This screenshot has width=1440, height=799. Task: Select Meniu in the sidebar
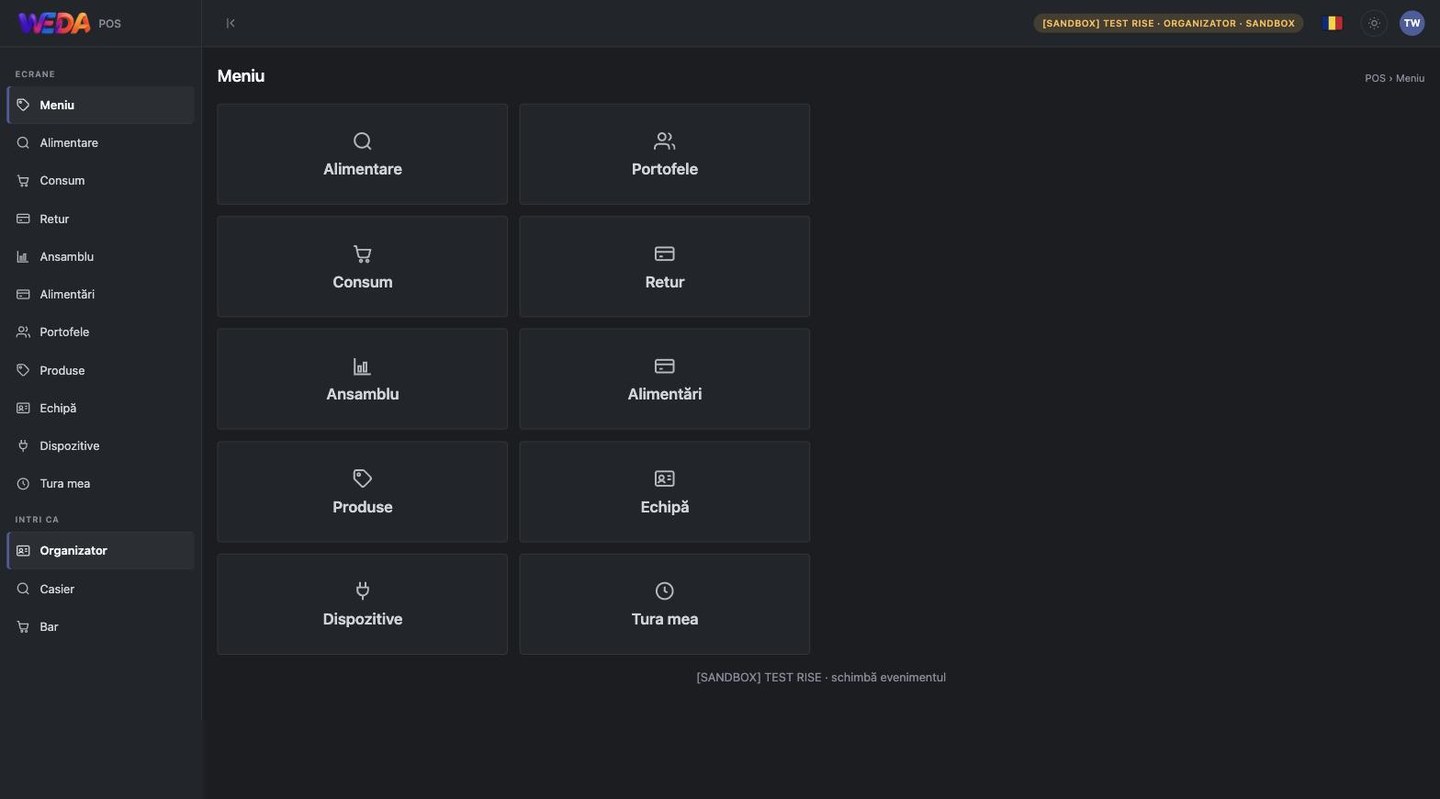101,105
